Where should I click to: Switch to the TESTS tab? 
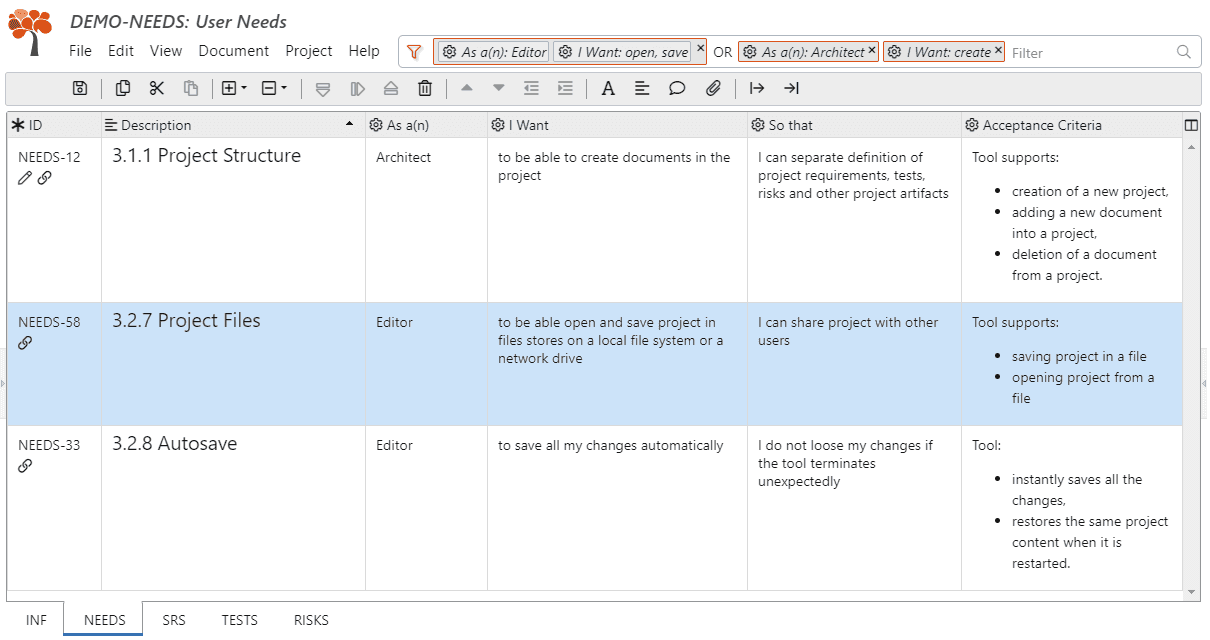[240, 620]
